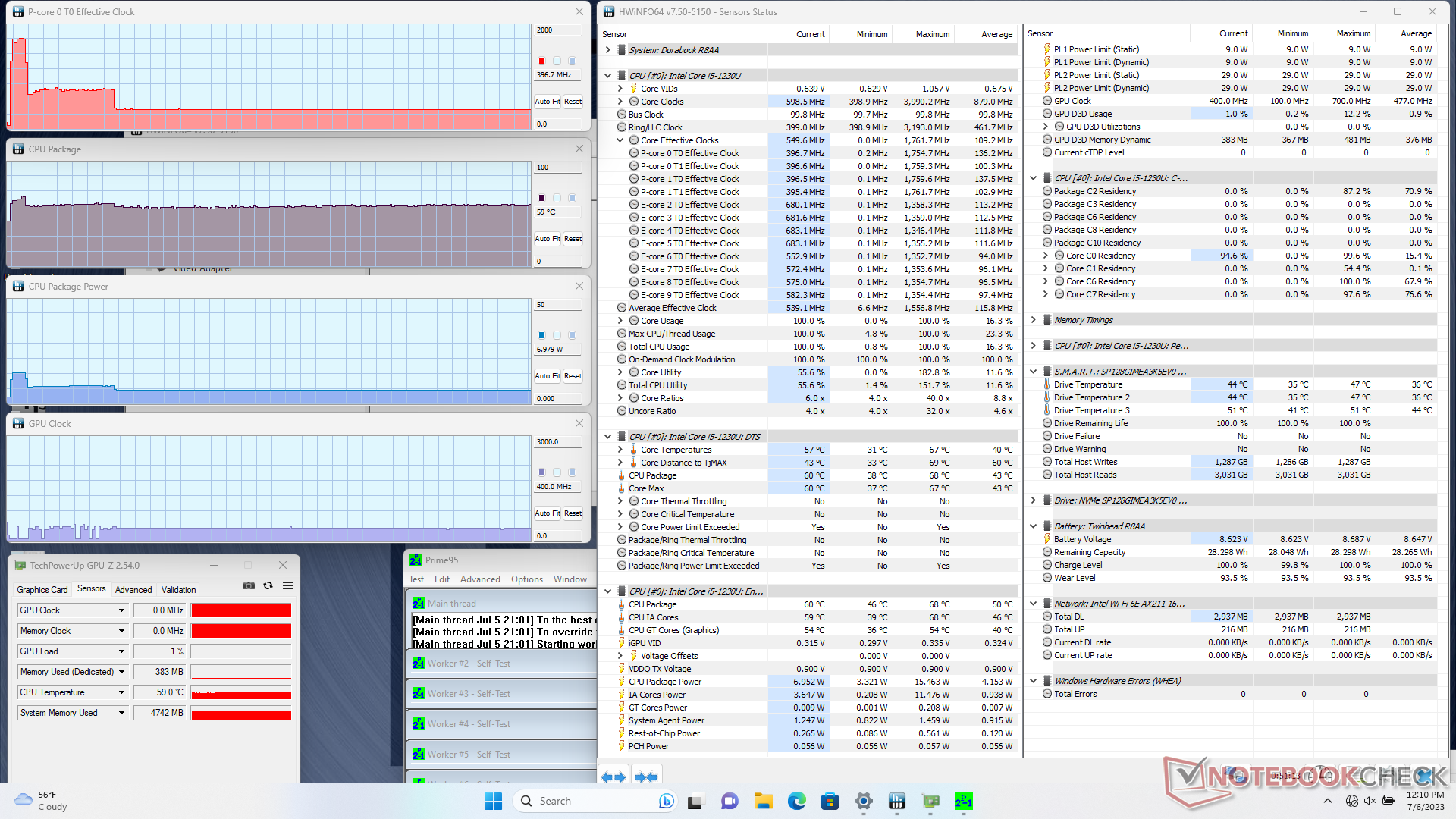Take a GPU-Z screenshot with the camera icon

(248, 585)
